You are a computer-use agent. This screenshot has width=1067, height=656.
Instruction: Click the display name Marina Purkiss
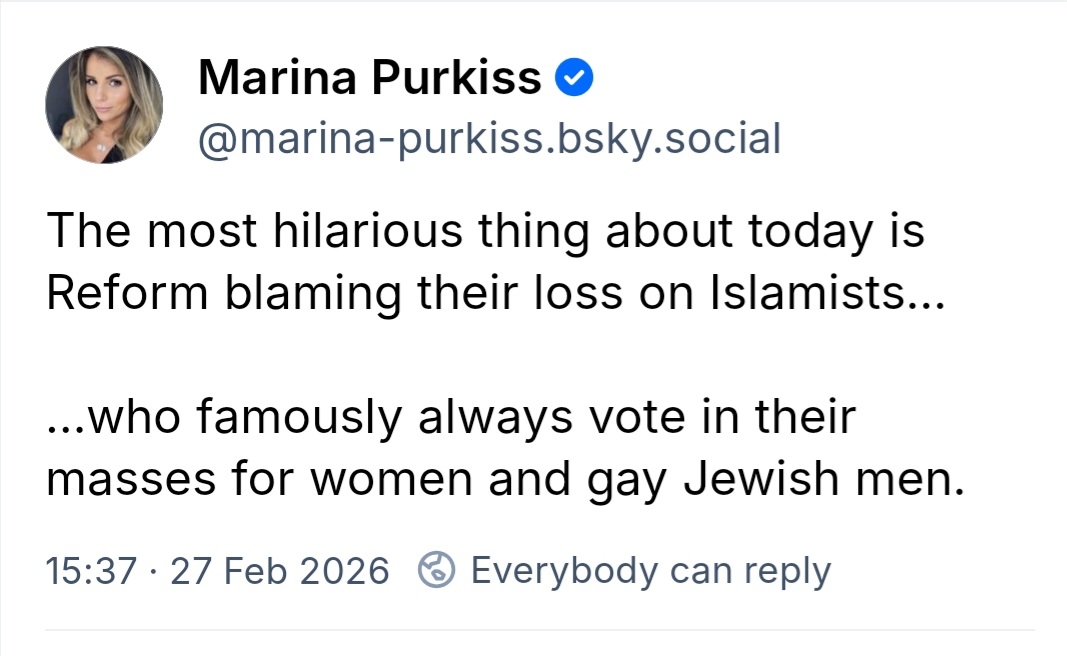pyautogui.click(x=369, y=78)
